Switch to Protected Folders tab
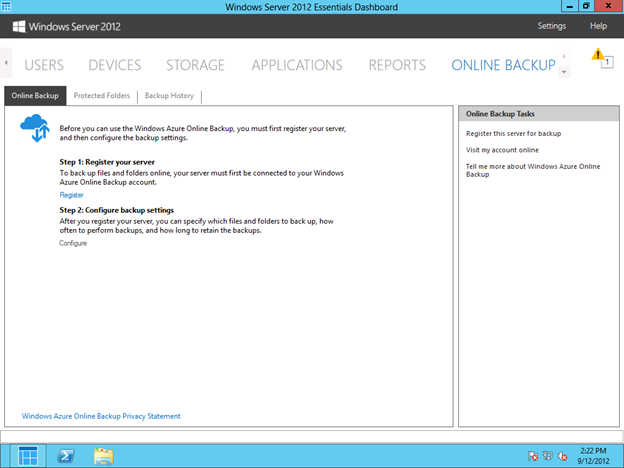Screen dimensions: 624x468 101,96
